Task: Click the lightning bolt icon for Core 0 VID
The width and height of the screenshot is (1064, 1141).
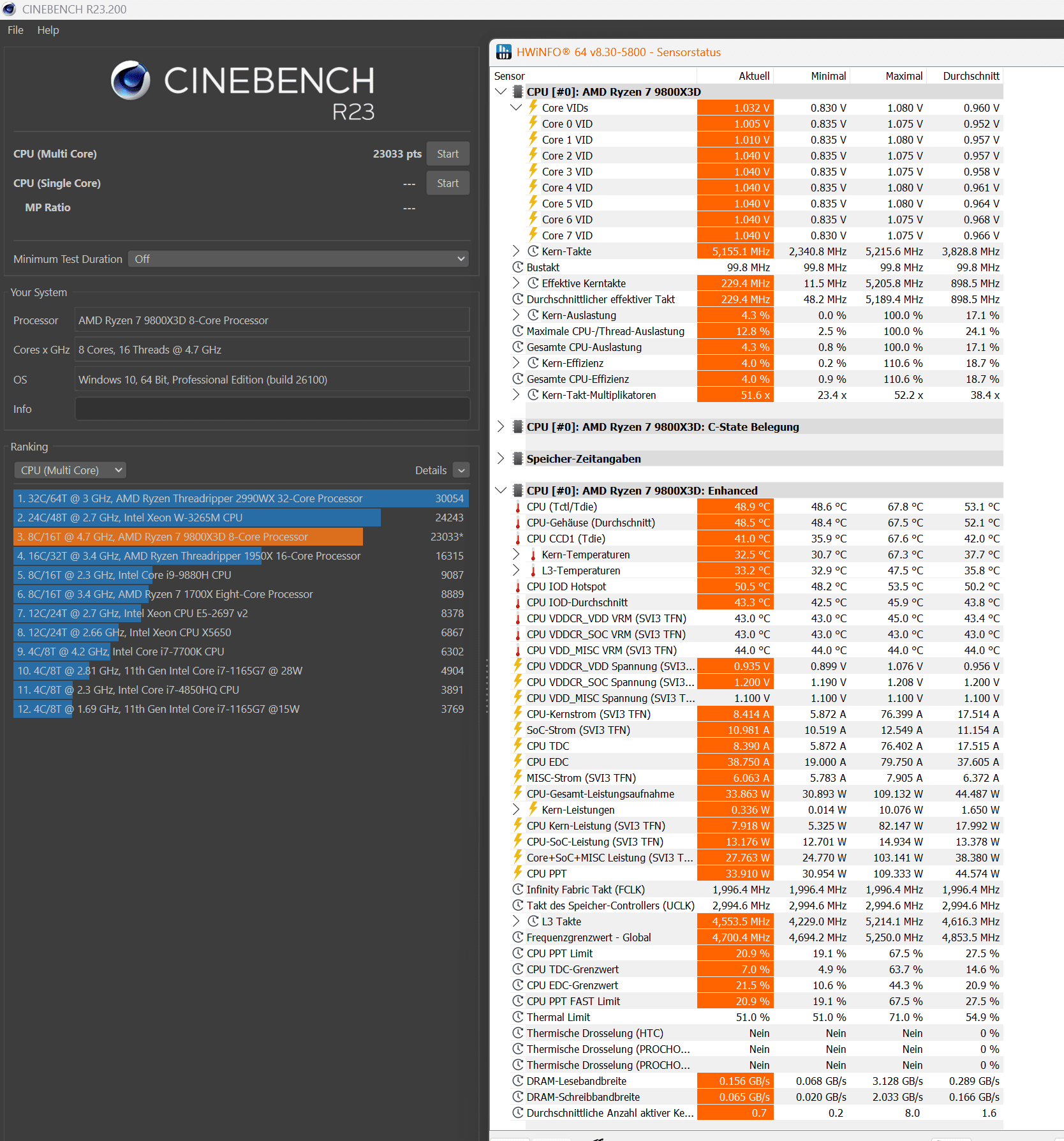Action: pos(533,123)
